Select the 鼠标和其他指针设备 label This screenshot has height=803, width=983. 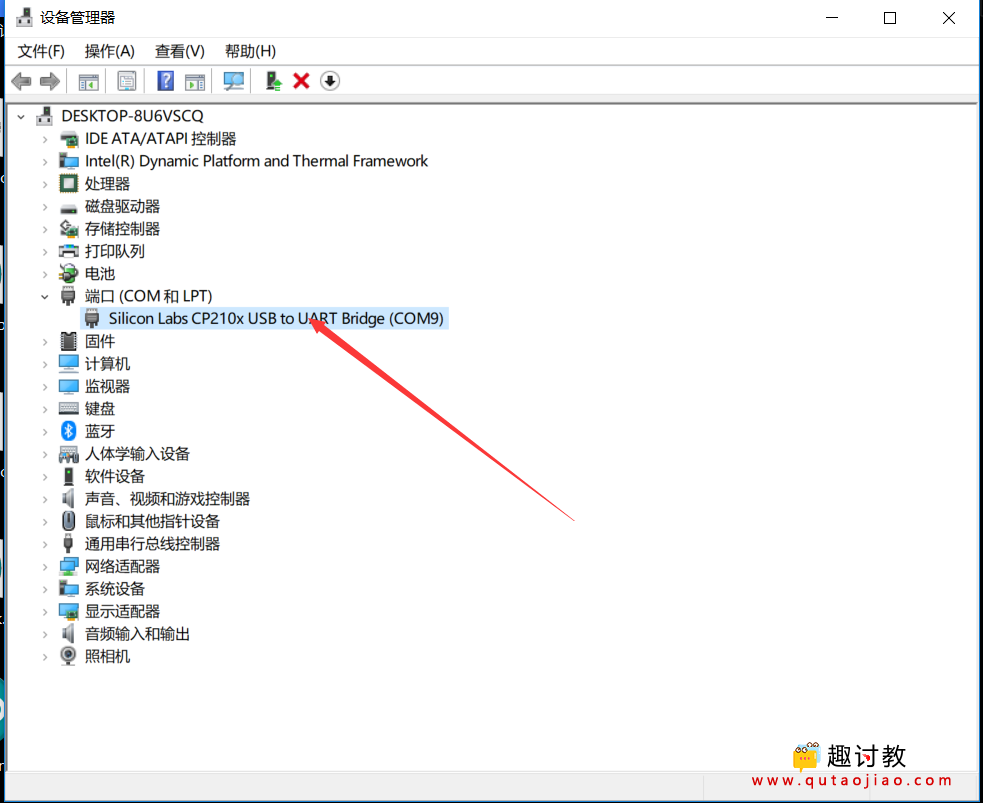point(152,521)
